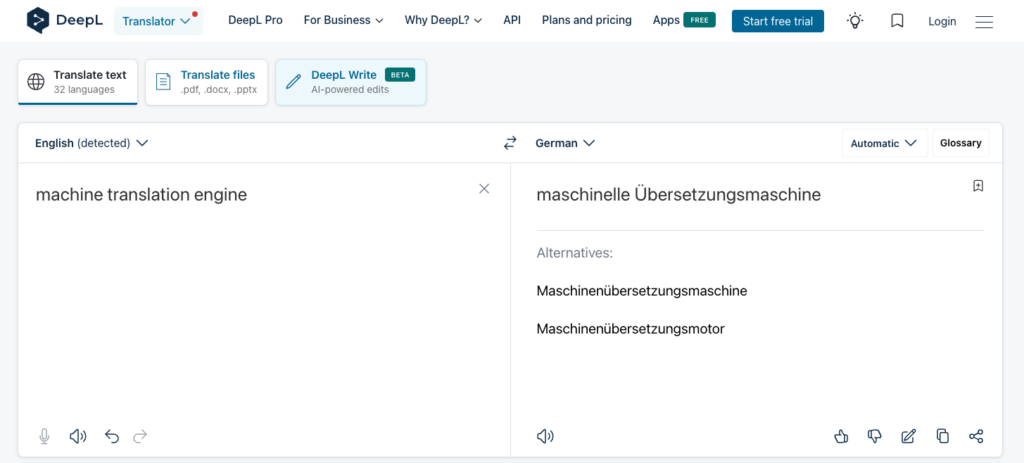This screenshot has height=463, width=1024.
Task: Click the DeepL logo
Action: (x=64, y=21)
